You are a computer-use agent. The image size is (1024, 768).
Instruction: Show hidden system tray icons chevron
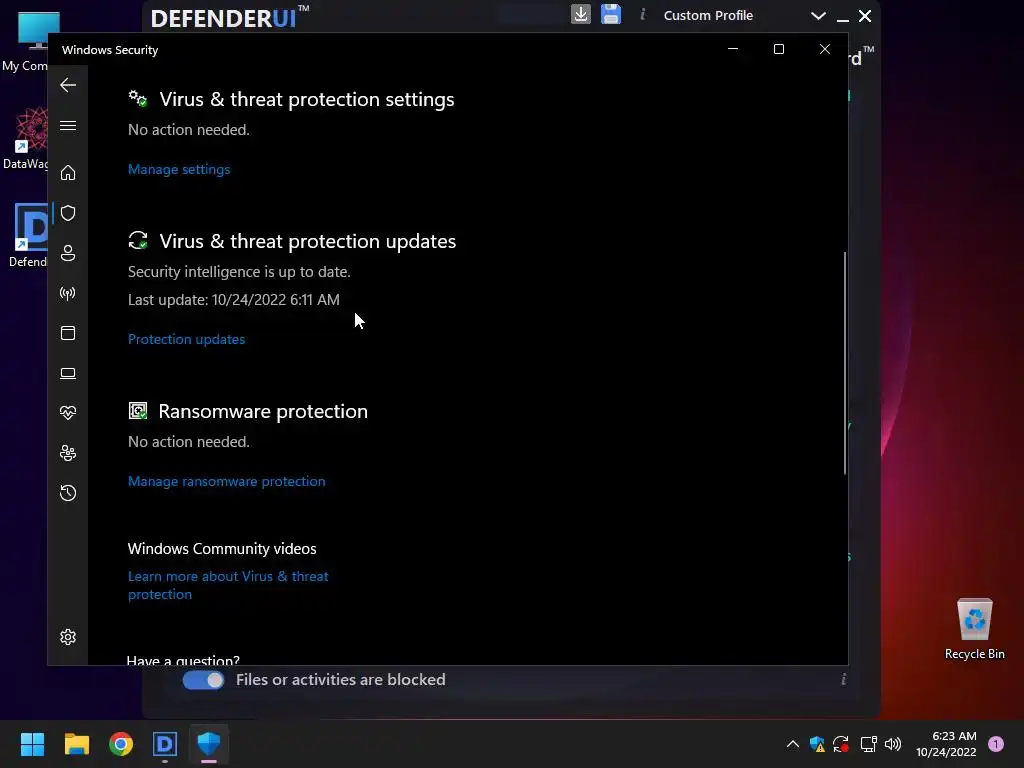click(x=793, y=744)
